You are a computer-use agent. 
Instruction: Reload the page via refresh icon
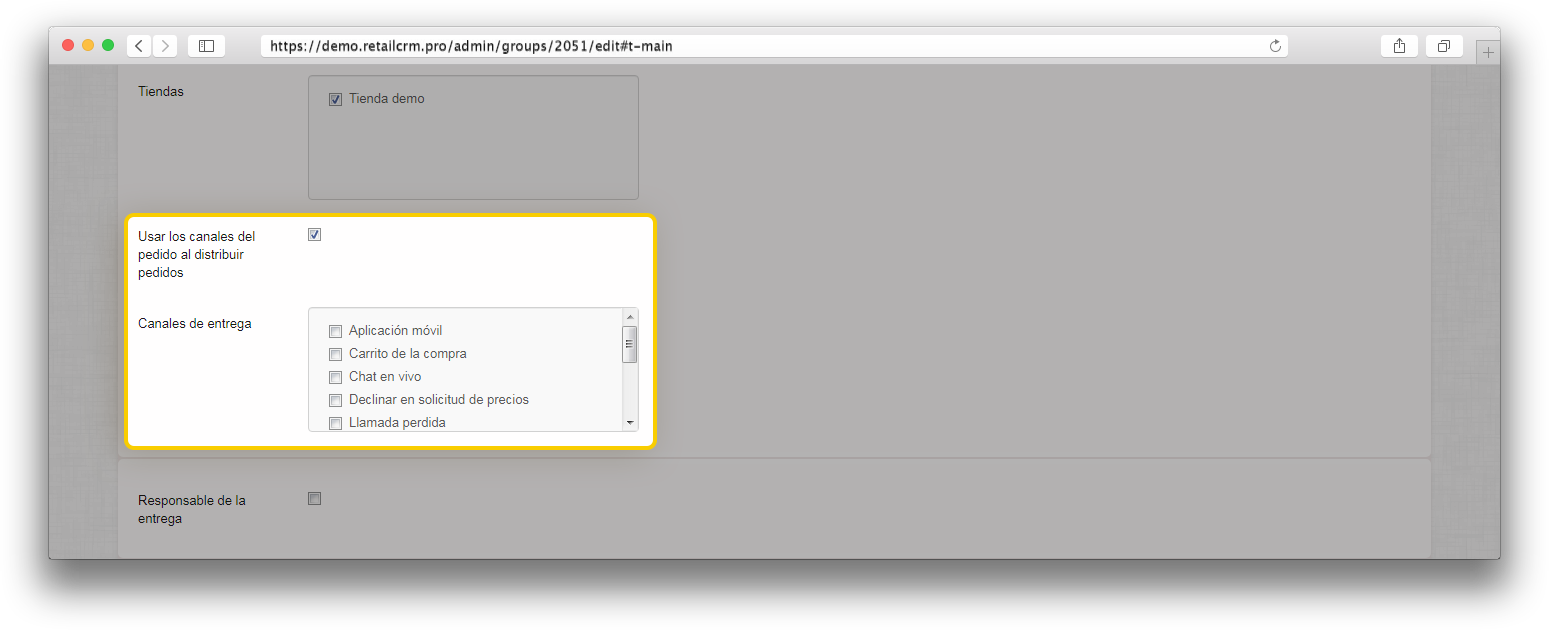coord(1275,46)
